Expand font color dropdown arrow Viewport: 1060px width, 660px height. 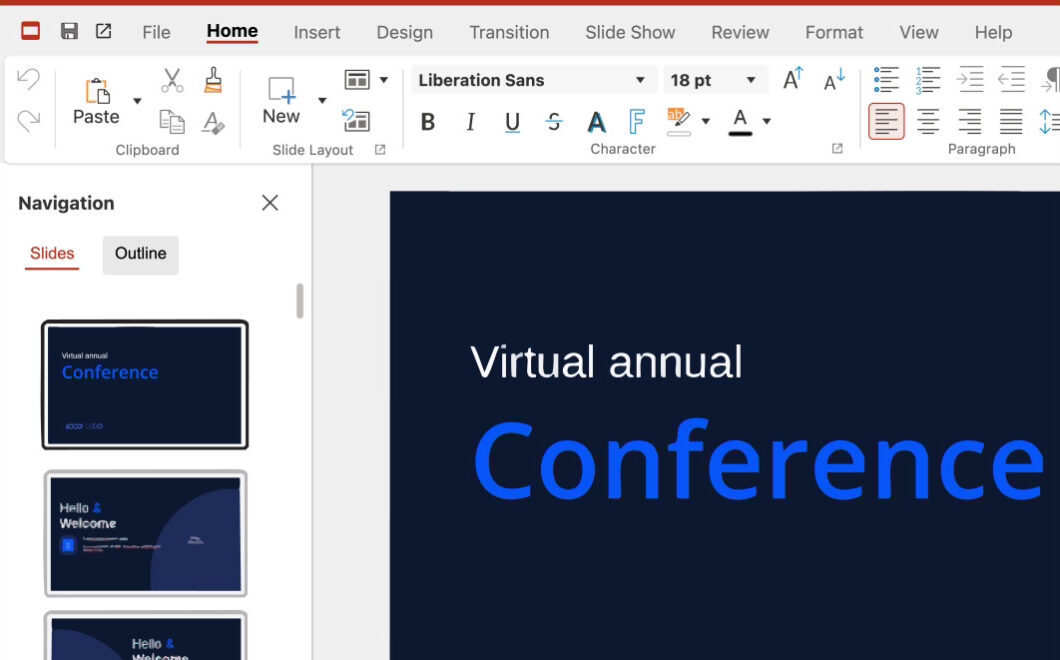tap(767, 121)
